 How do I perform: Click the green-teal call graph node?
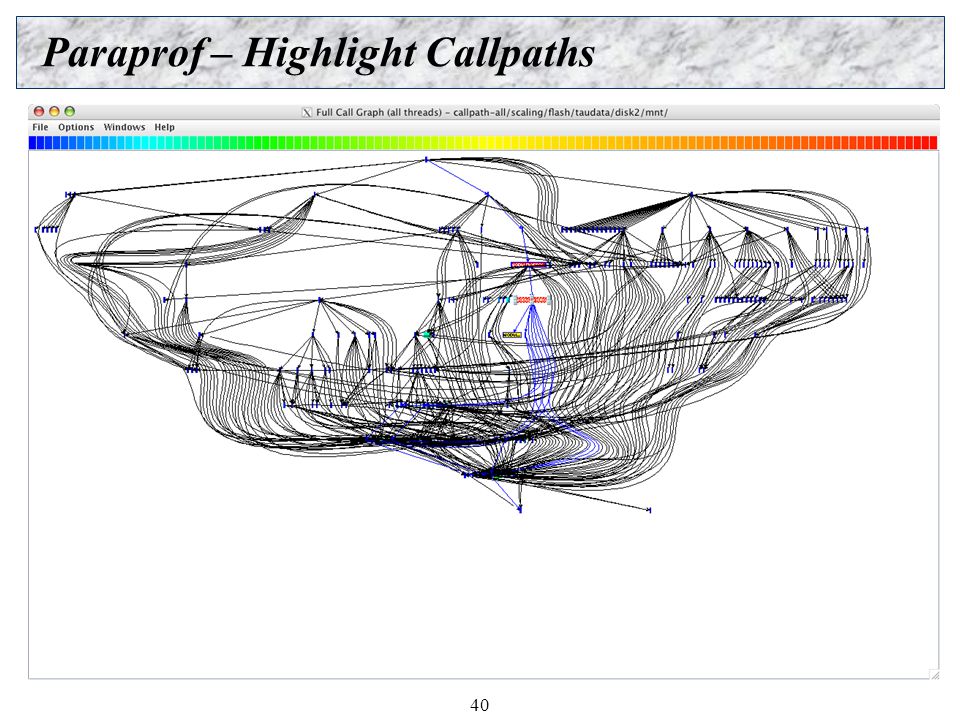pos(427,334)
